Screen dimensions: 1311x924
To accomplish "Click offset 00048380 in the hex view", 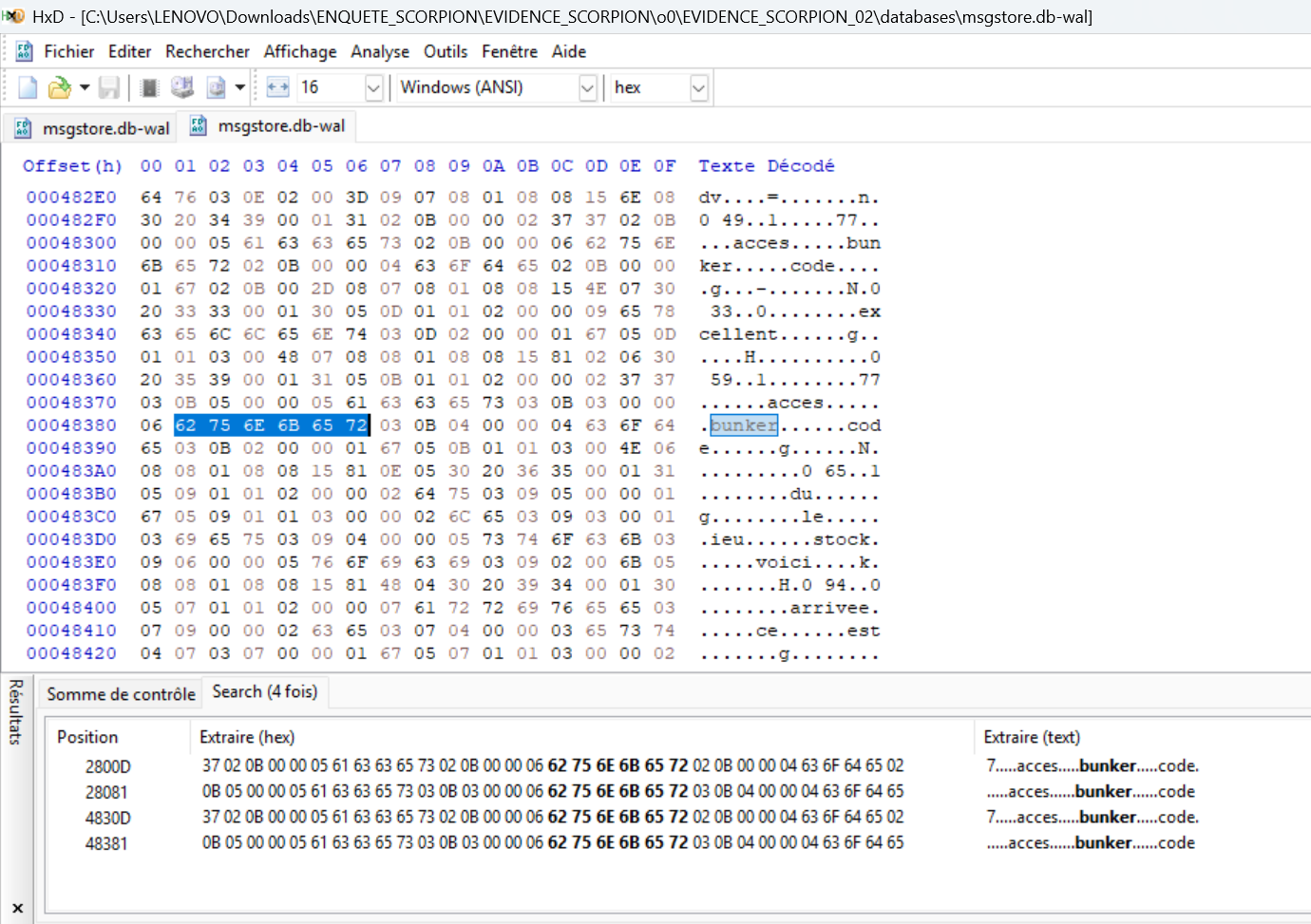I will [71, 425].
